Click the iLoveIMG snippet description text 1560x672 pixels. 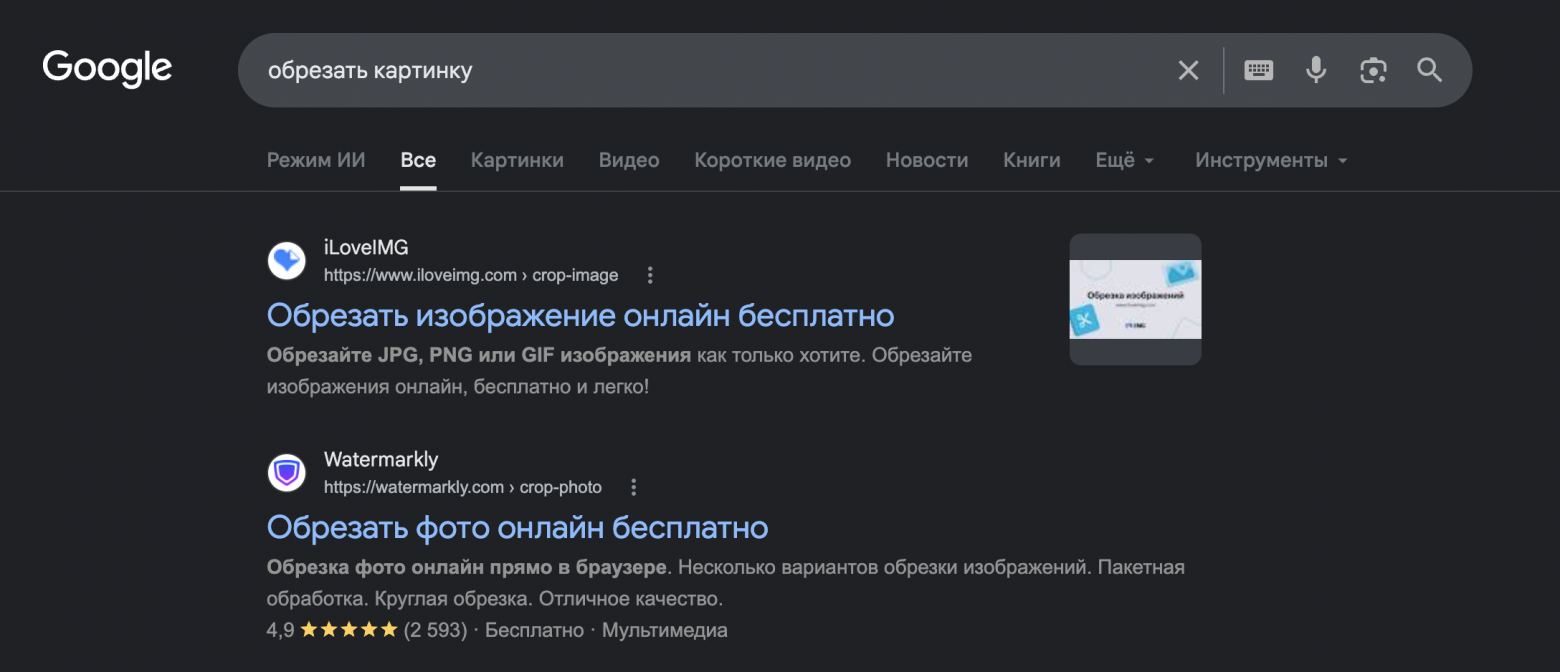(x=619, y=370)
